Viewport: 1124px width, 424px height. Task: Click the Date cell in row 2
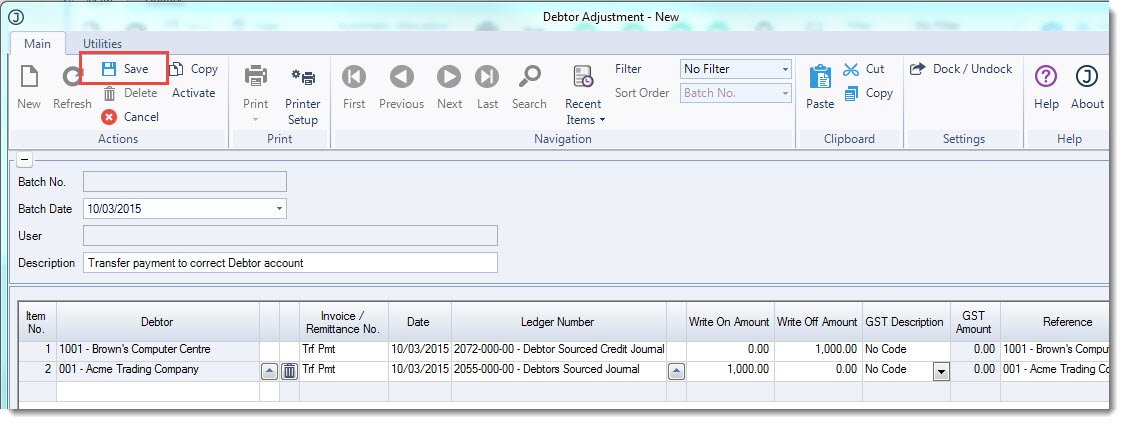(419, 369)
